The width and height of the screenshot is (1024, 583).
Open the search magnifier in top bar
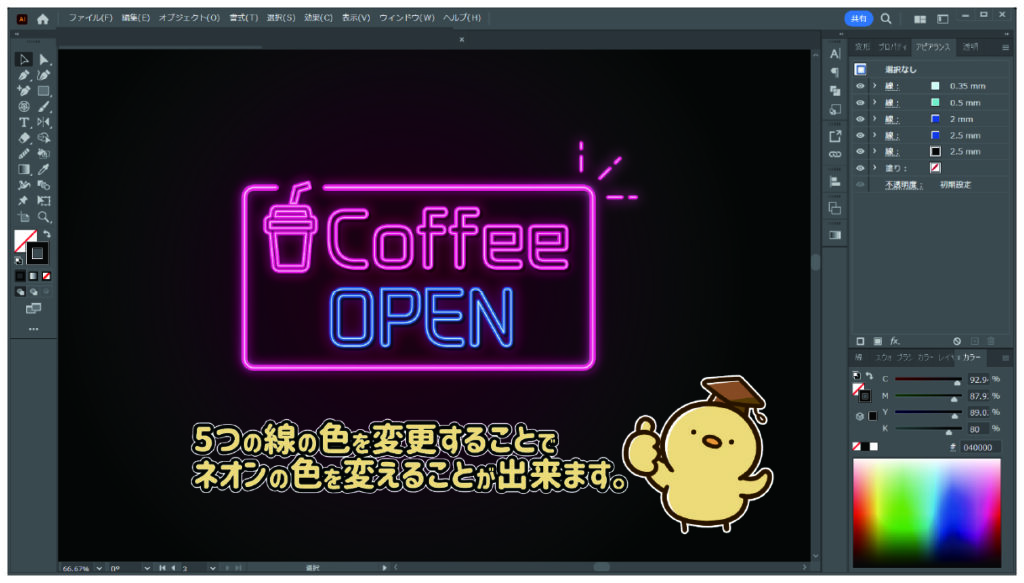[x=886, y=19]
